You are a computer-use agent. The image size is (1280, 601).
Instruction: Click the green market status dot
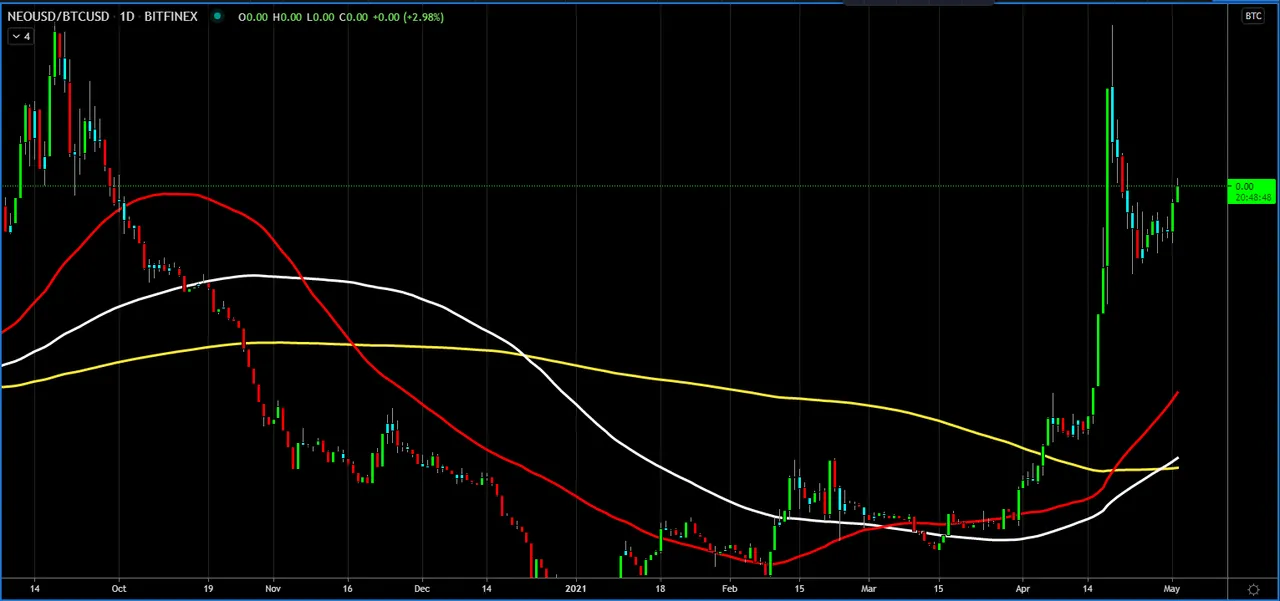click(217, 17)
